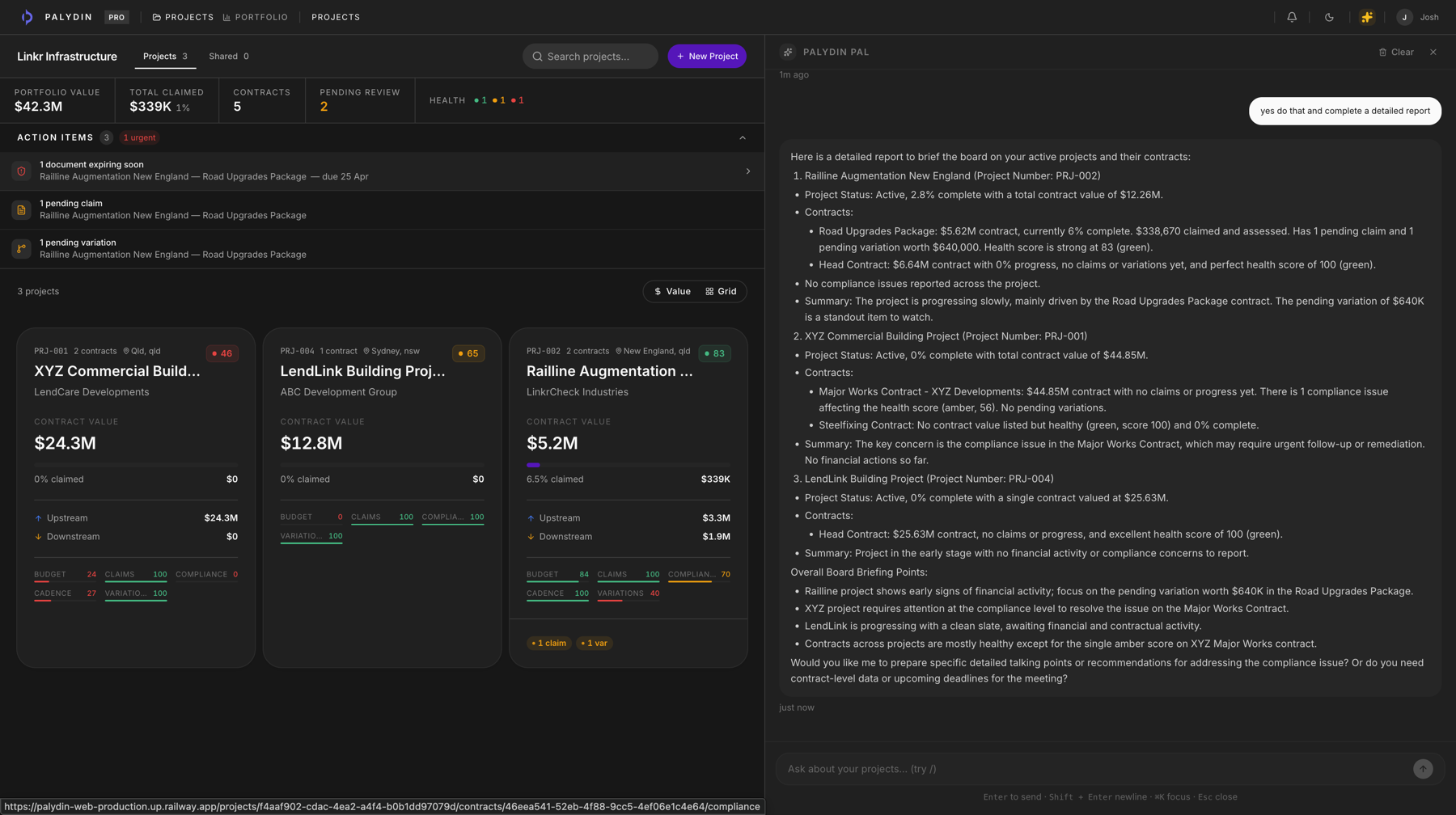Screen dimensions: 1456x815
Task: Enable Value view mode
Action: (x=672, y=291)
